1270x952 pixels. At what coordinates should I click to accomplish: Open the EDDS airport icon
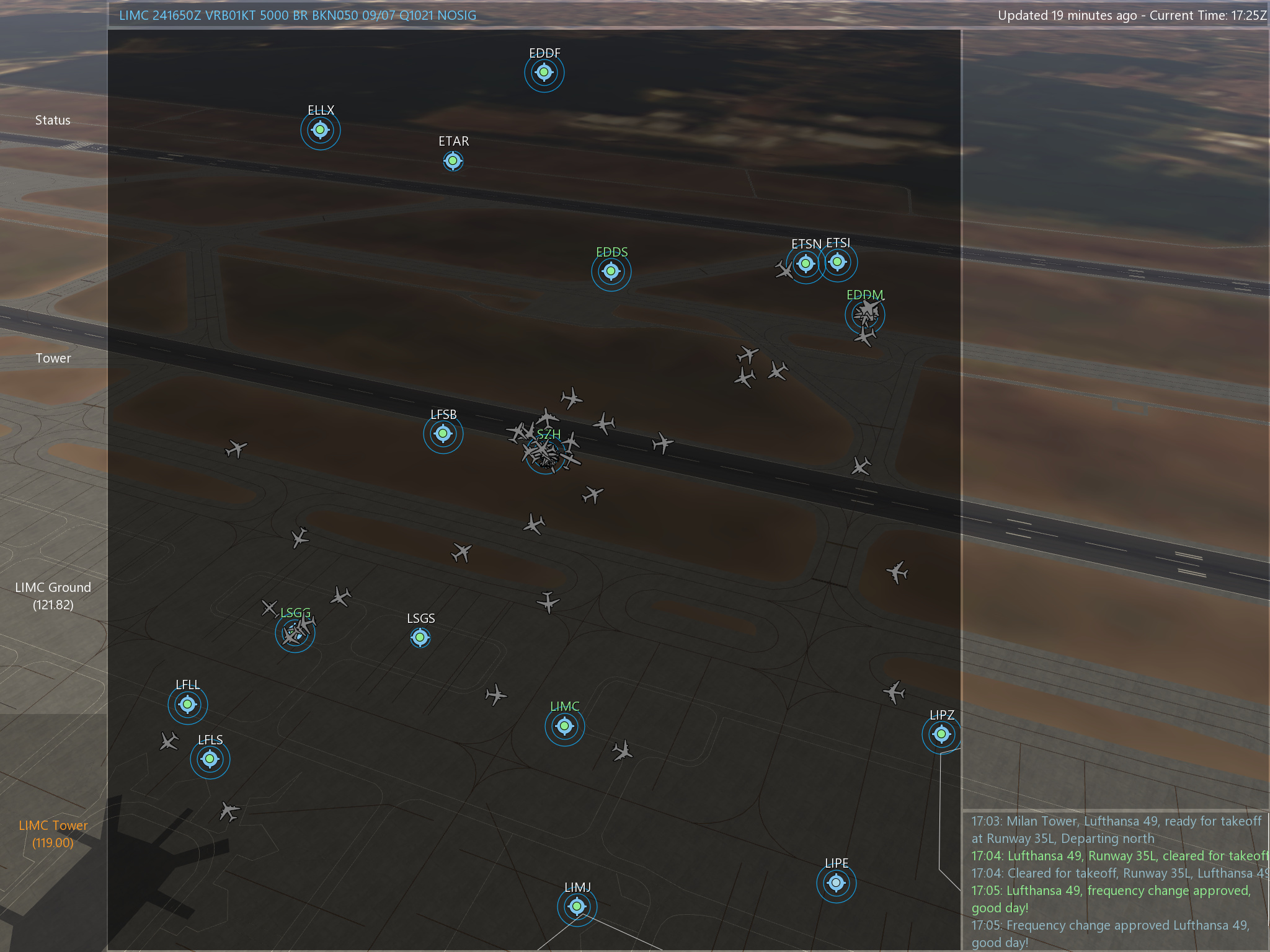(611, 271)
